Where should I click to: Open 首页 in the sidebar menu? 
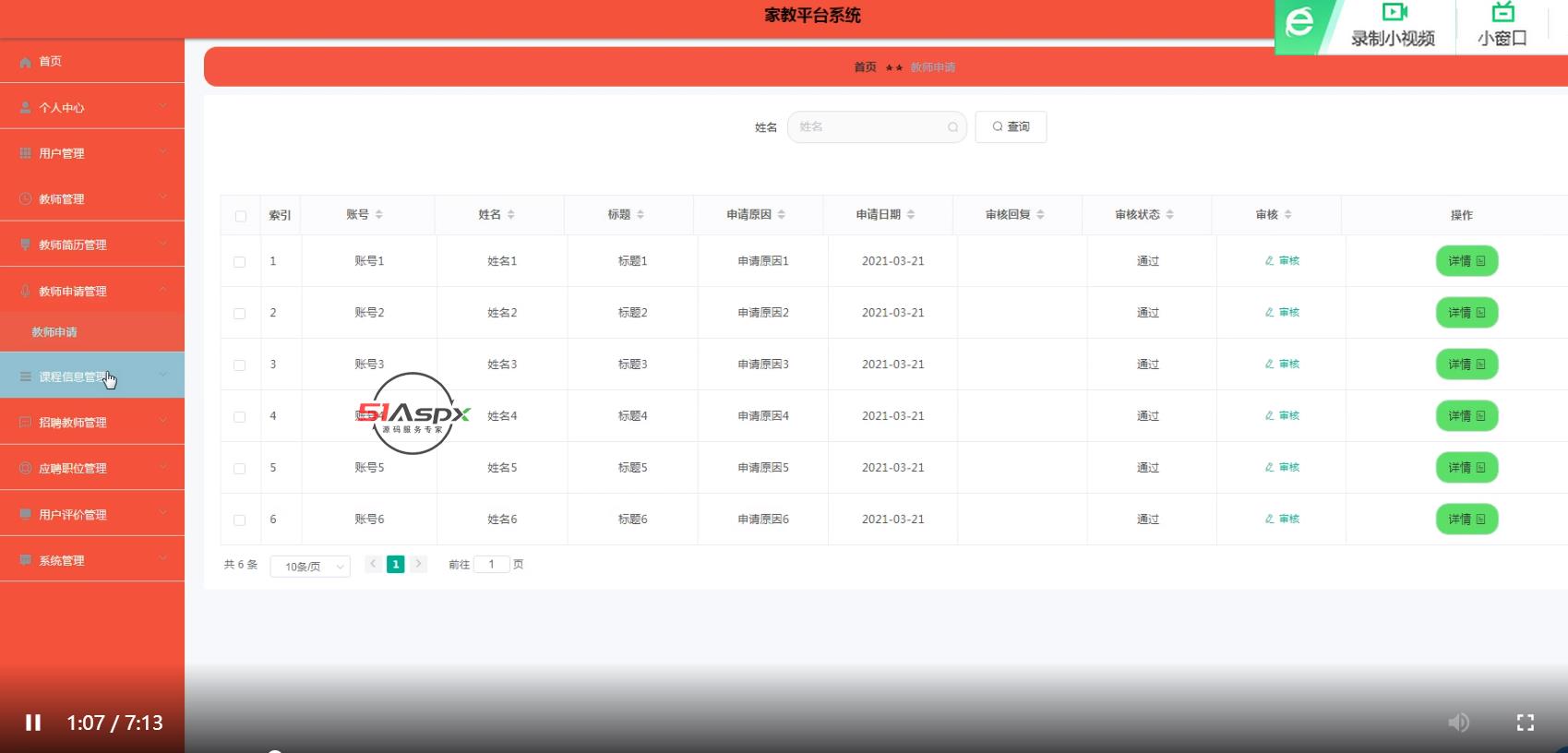[92, 61]
